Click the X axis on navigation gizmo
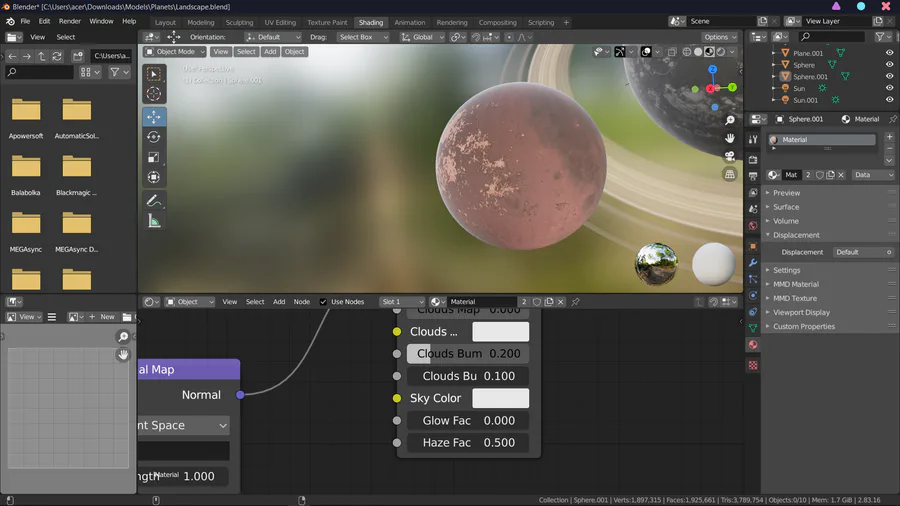Image resolution: width=900 pixels, height=506 pixels. tap(711, 88)
